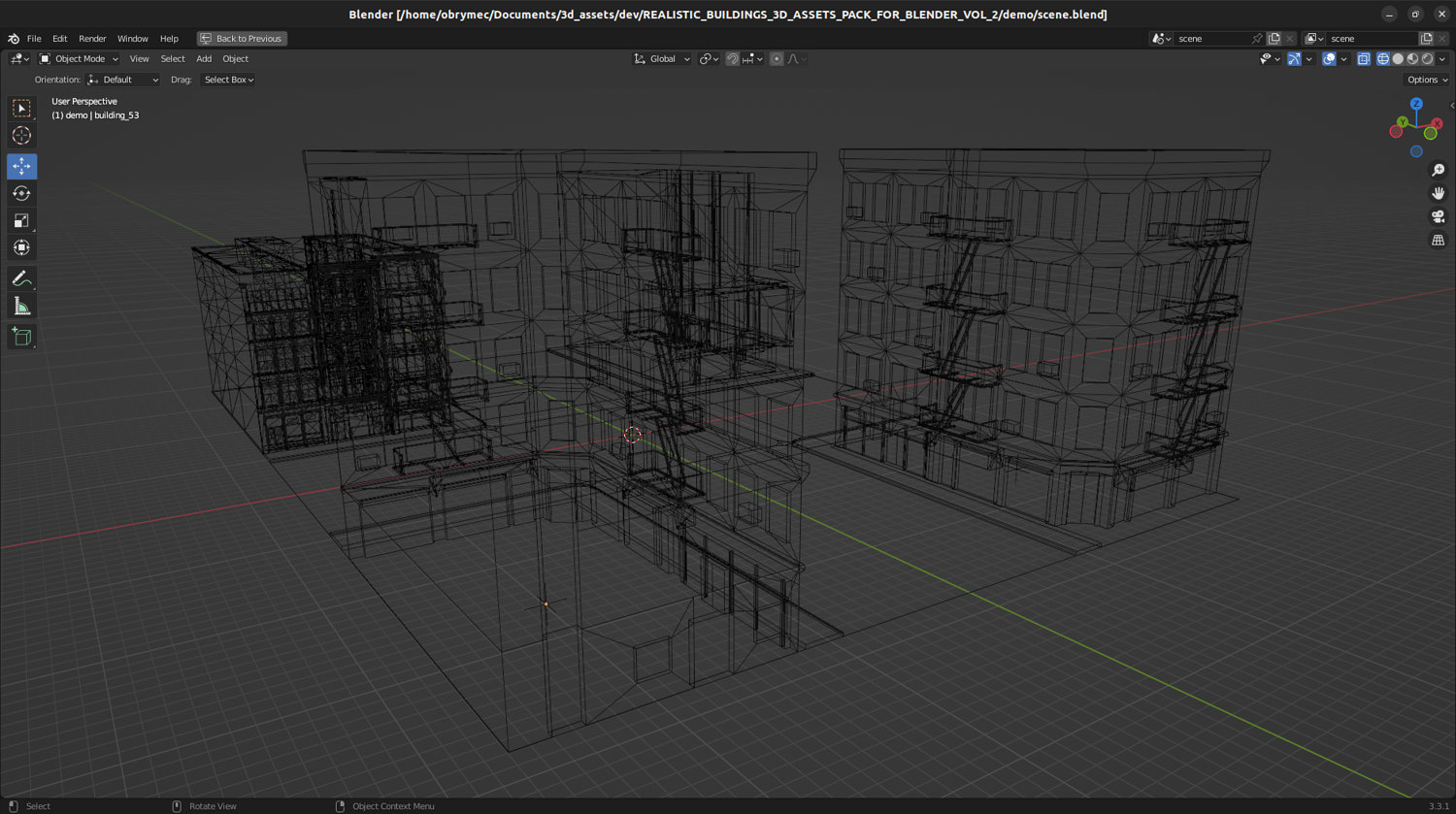Open the viewport shading options dropdown
This screenshot has width=1456, height=814.
pos(1442,59)
